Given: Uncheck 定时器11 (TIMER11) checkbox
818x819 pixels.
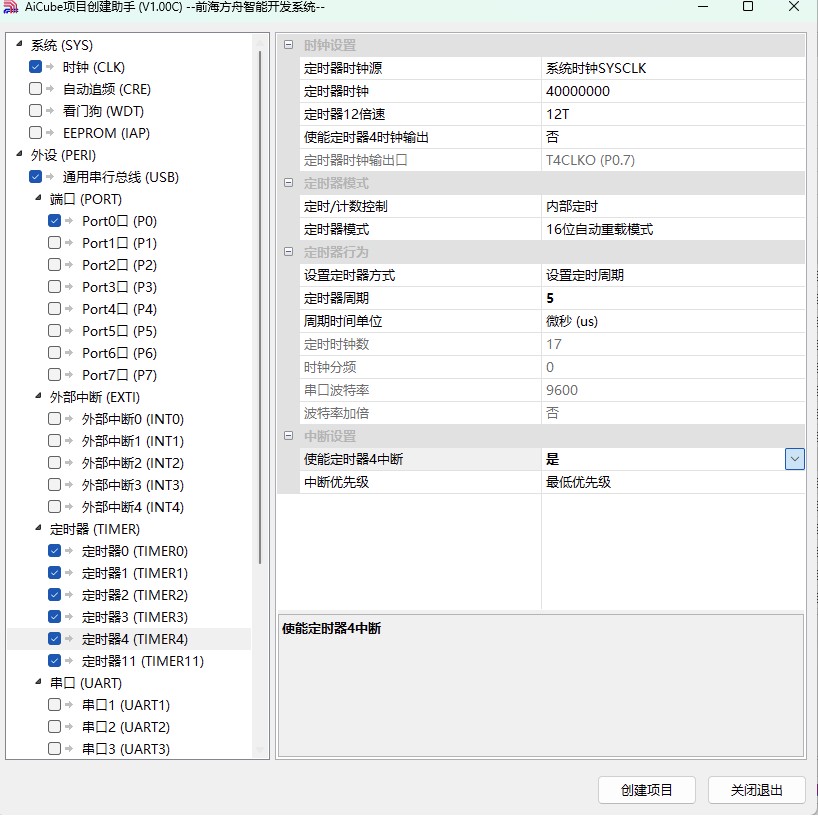Looking at the screenshot, I should 54,661.
